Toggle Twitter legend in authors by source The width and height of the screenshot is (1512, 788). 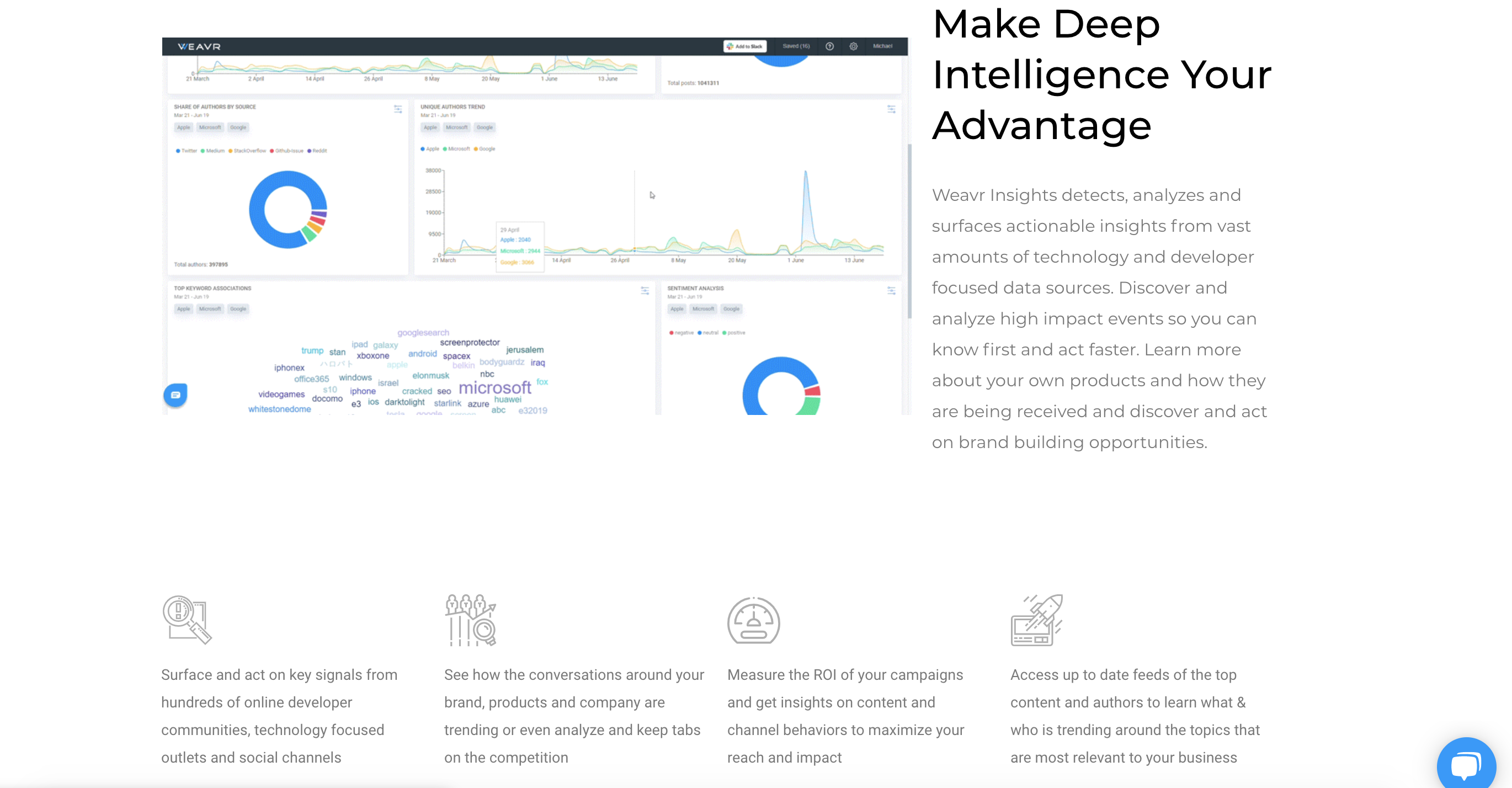pos(186,151)
